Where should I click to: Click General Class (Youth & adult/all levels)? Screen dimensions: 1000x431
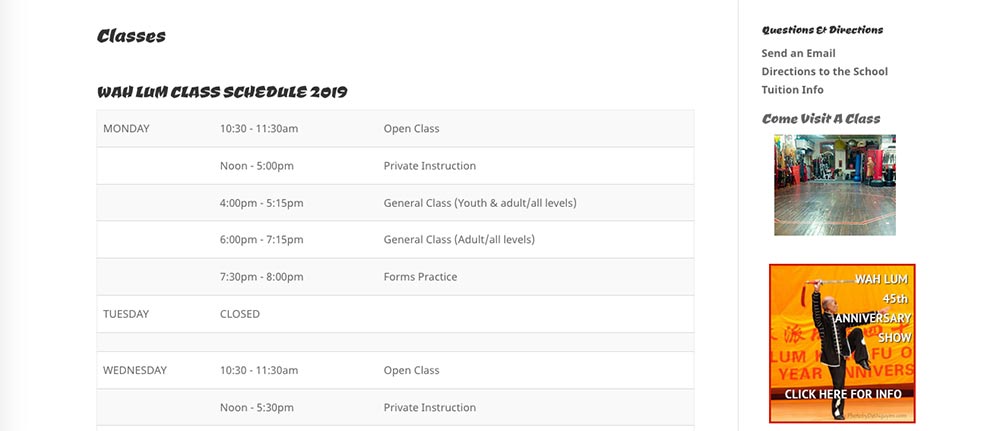(x=480, y=203)
